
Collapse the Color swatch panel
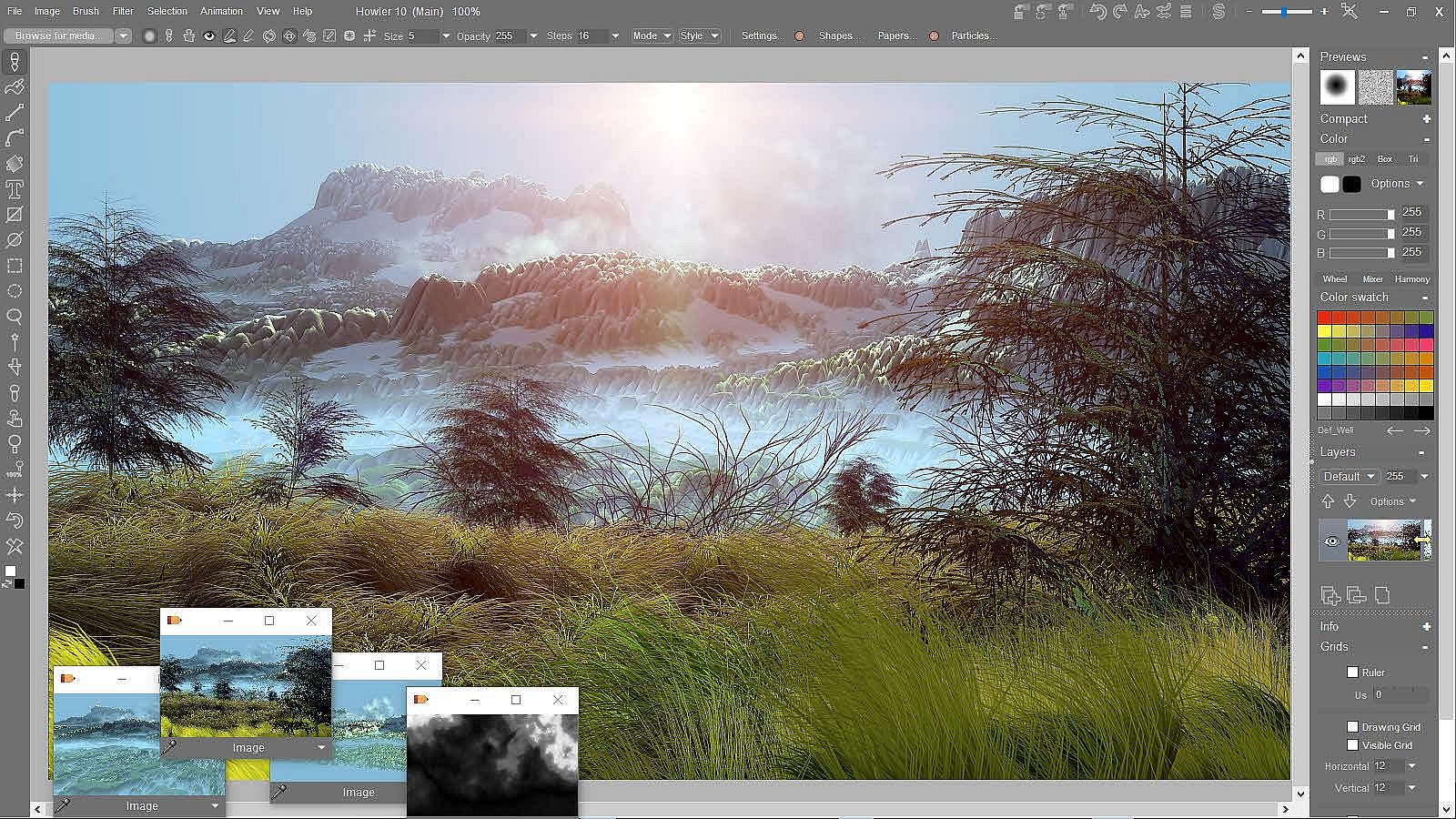click(x=1425, y=298)
